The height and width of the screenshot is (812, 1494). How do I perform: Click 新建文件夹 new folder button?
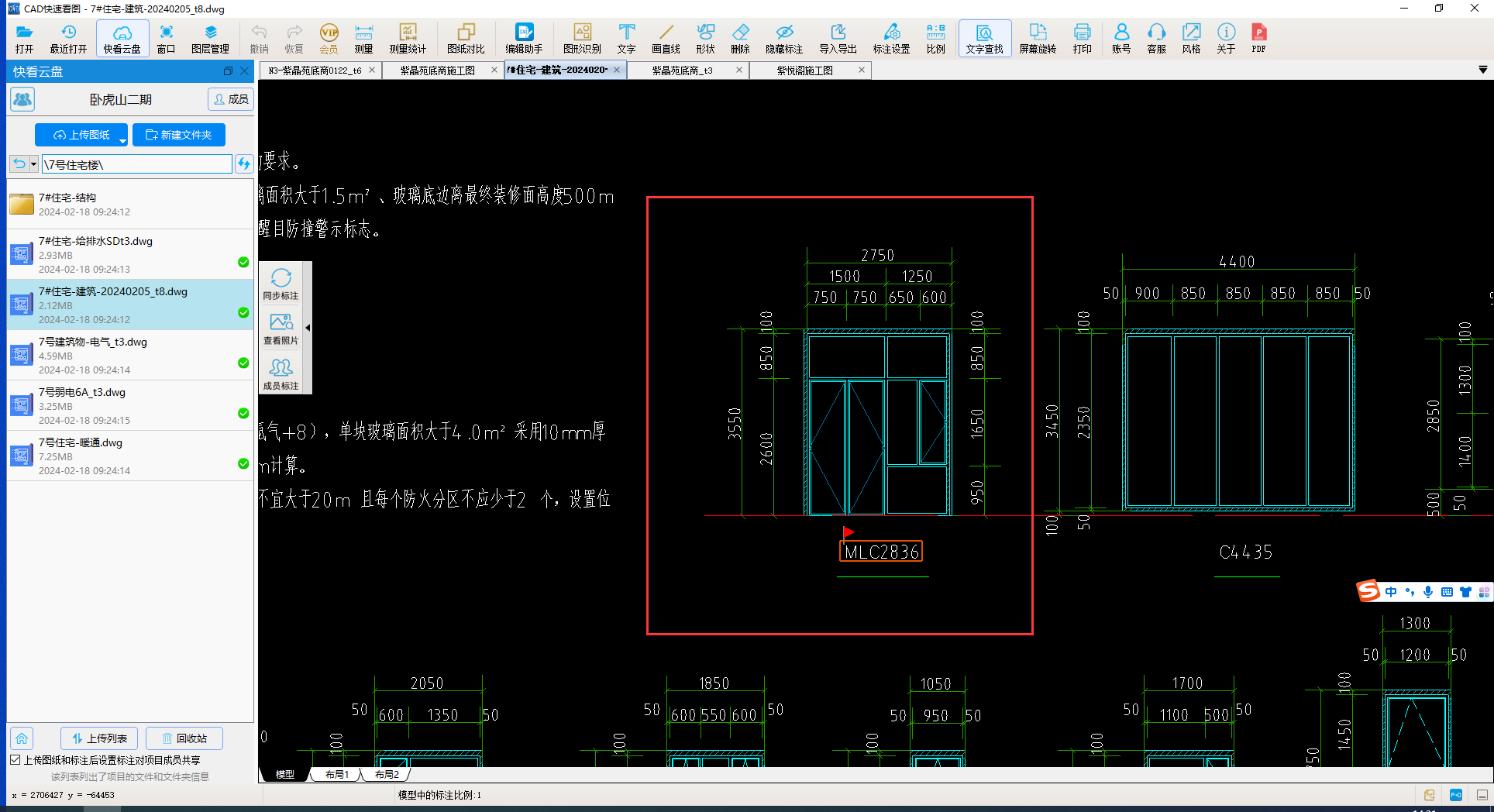click(179, 135)
